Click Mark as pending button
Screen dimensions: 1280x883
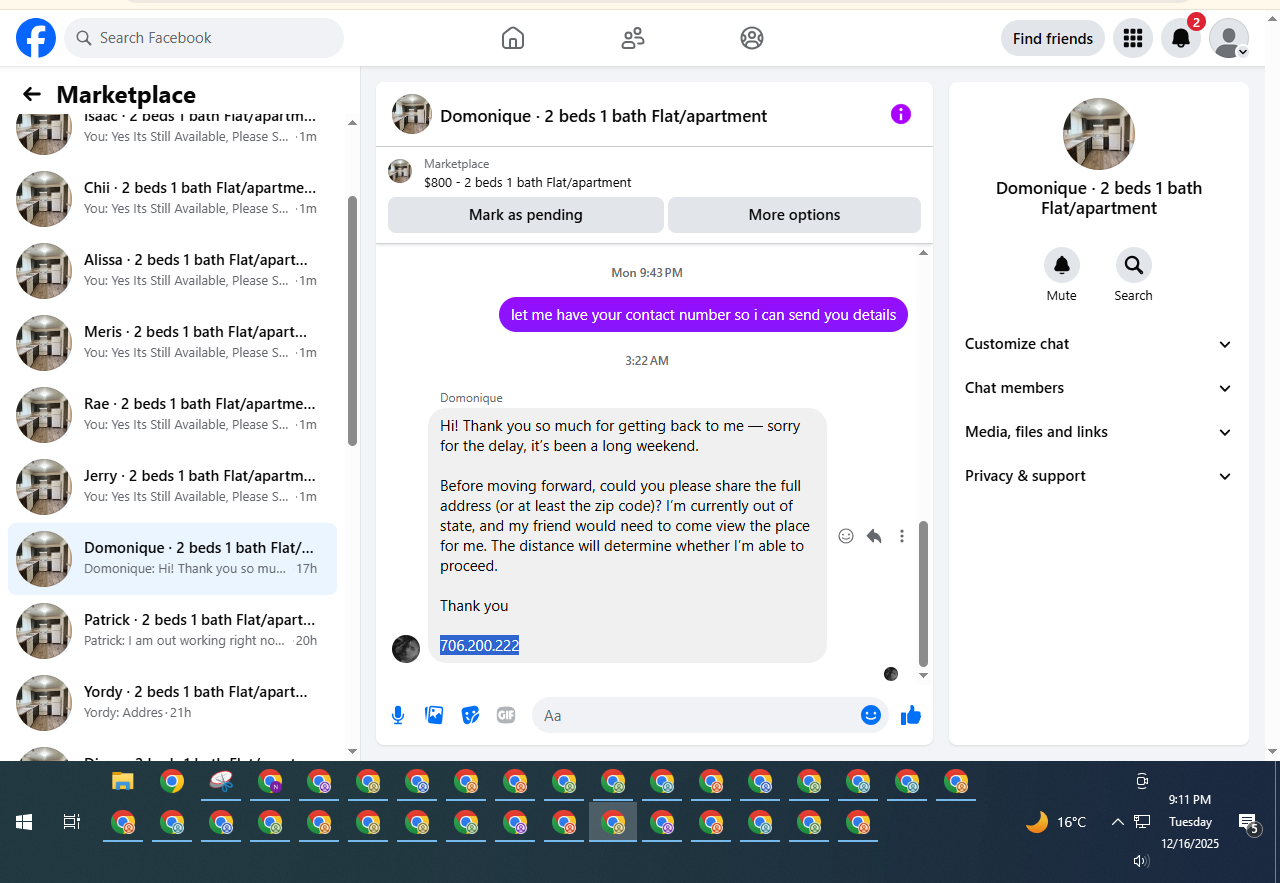(x=526, y=215)
